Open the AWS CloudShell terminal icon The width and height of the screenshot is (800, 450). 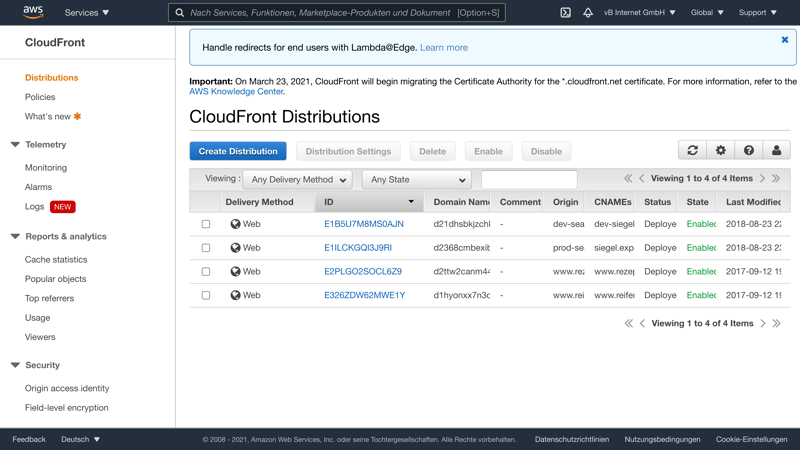pos(565,13)
